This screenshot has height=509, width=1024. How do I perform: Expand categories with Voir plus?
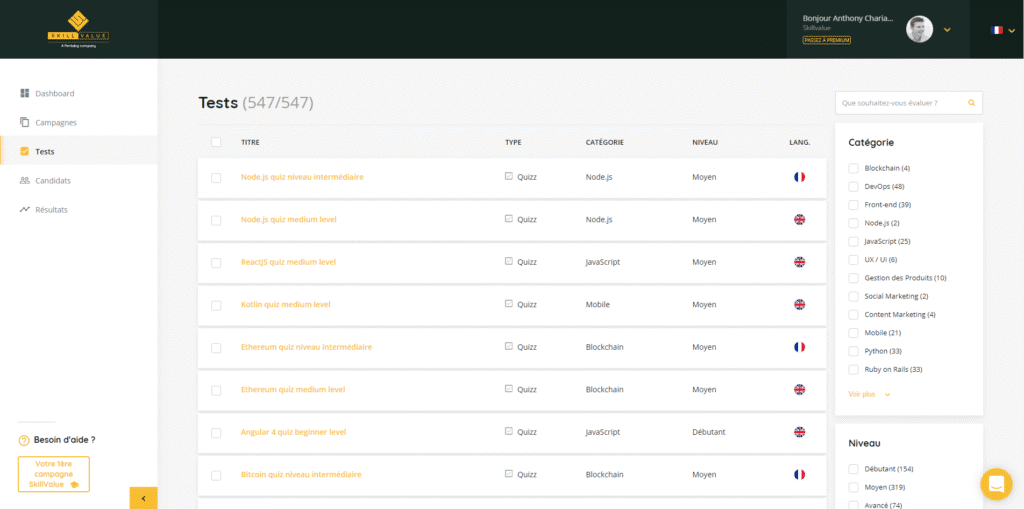[x=868, y=394]
